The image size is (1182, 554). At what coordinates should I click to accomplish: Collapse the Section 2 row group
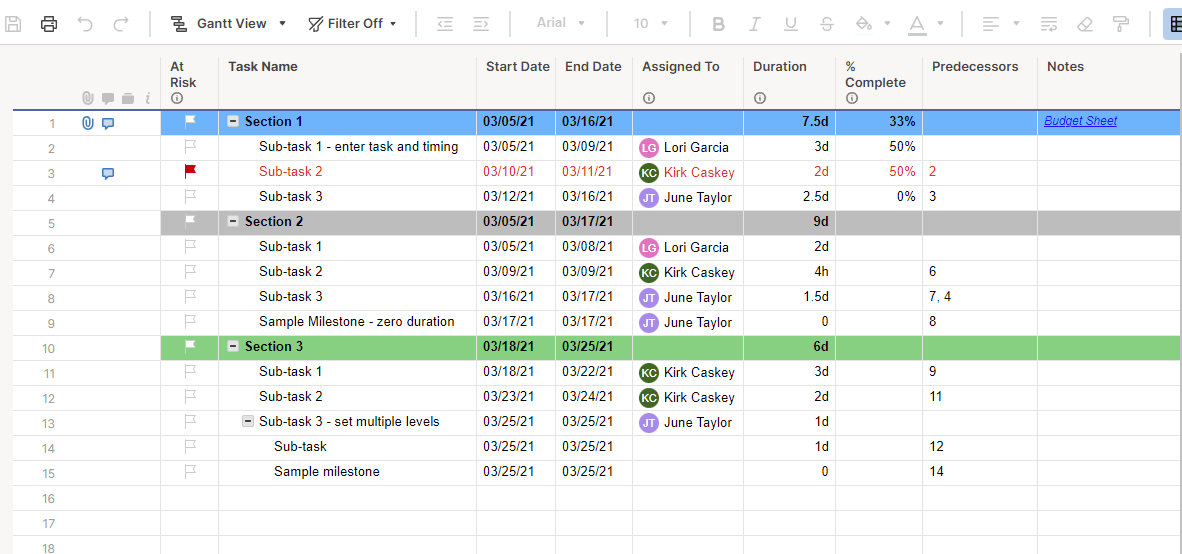coord(233,222)
